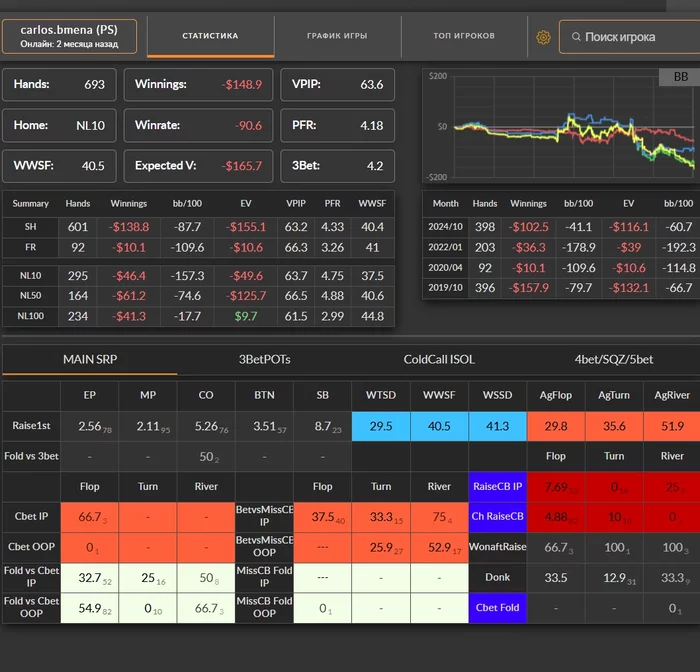Click the SH row in Summary table
Screen dimensions: 700x672
point(30,227)
